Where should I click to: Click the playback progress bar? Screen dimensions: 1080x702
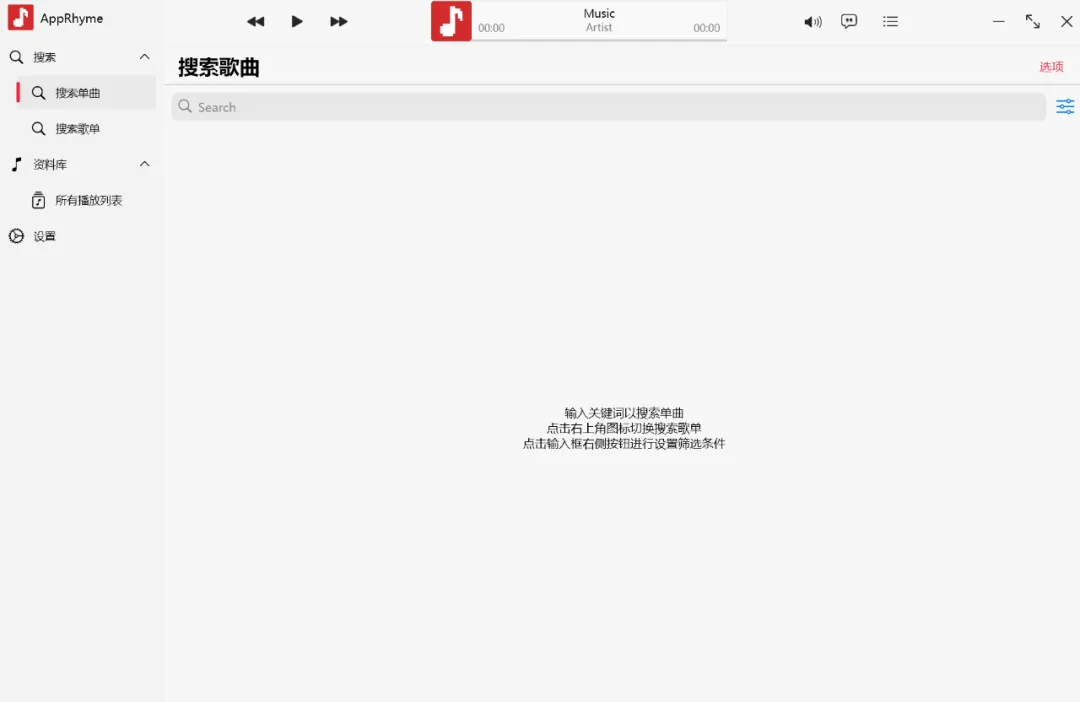coord(599,40)
